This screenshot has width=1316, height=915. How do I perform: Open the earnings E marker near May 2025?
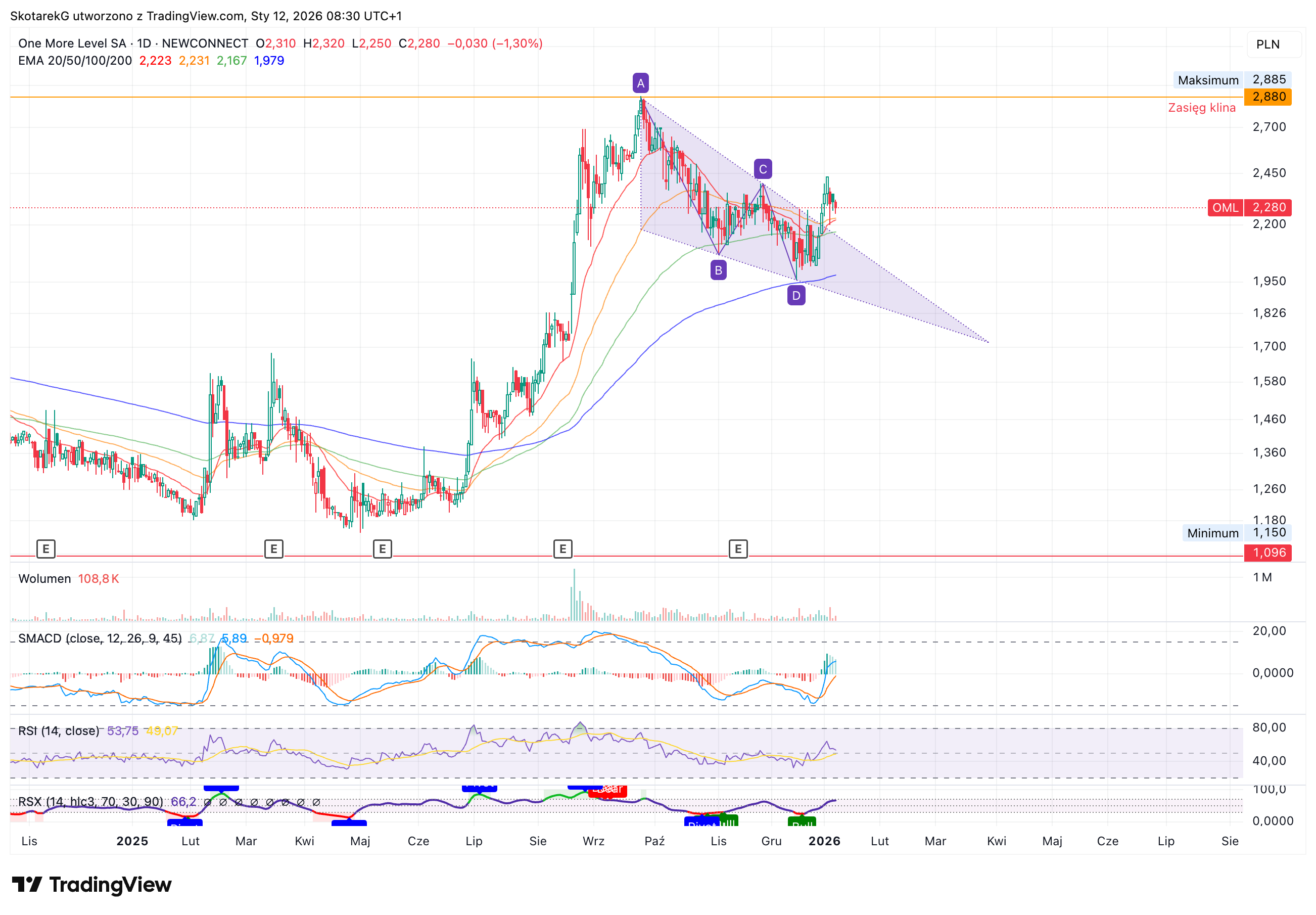tap(382, 549)
